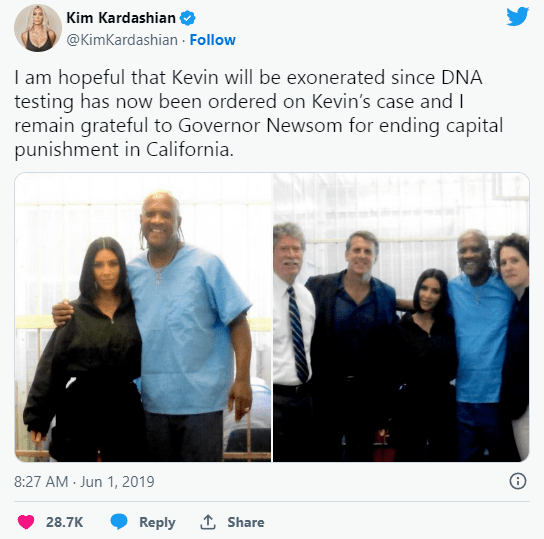Click the Kim Kardashian display name
Screen dimensions: 544x539
coord(121,18)
